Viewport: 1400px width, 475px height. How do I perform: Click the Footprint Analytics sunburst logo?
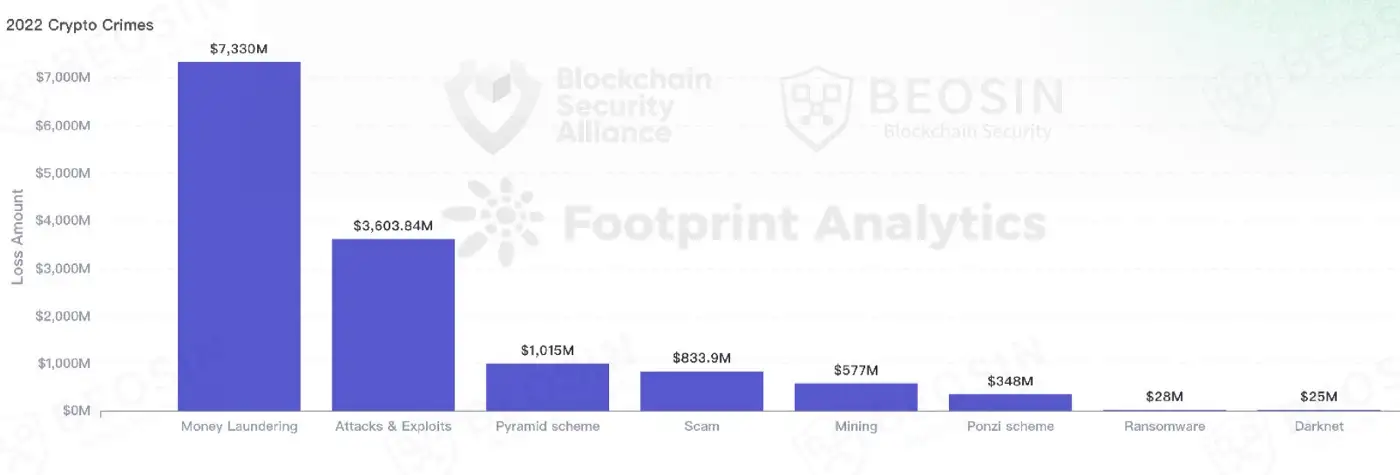(x=491, y=216)
